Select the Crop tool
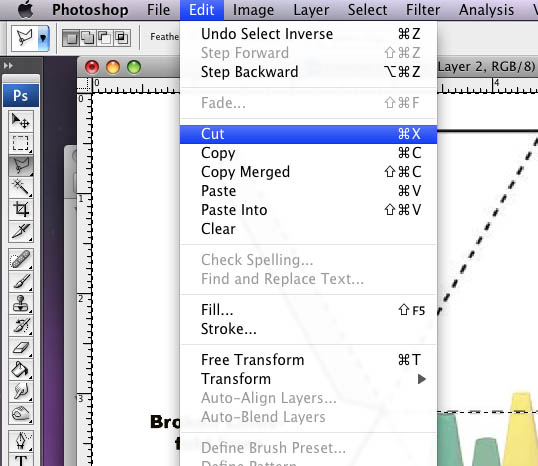 21,209
